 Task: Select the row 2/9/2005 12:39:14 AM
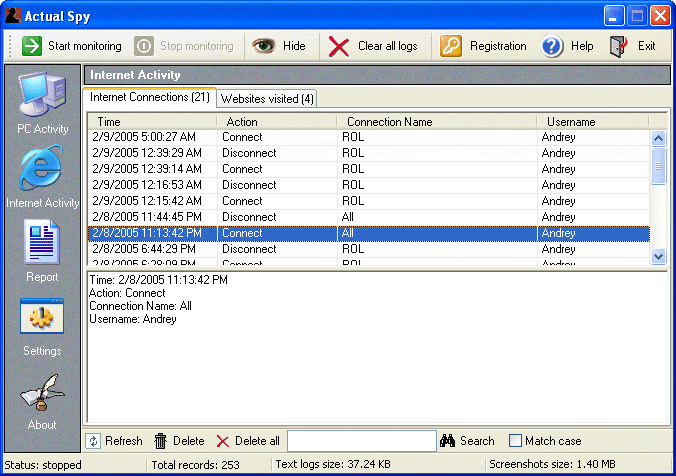(x=369, y=169)
